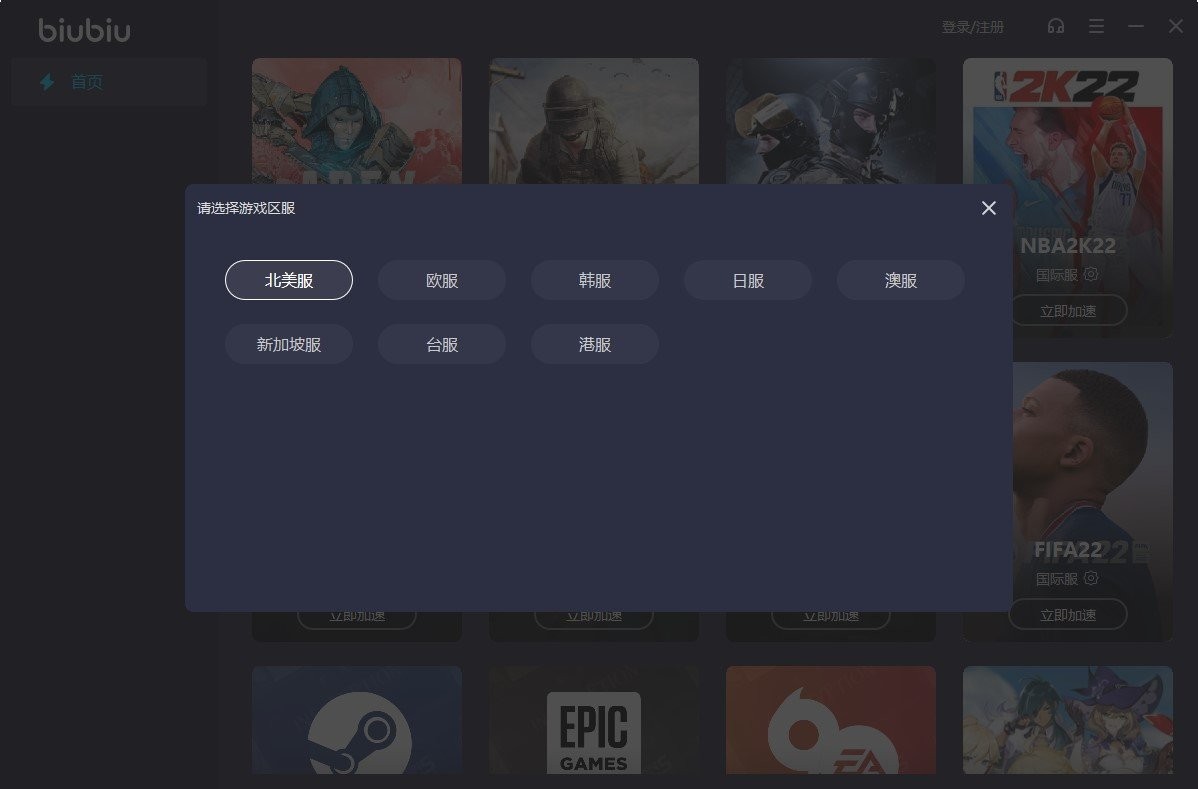Open FIFA22 server settings gear

1091,578
